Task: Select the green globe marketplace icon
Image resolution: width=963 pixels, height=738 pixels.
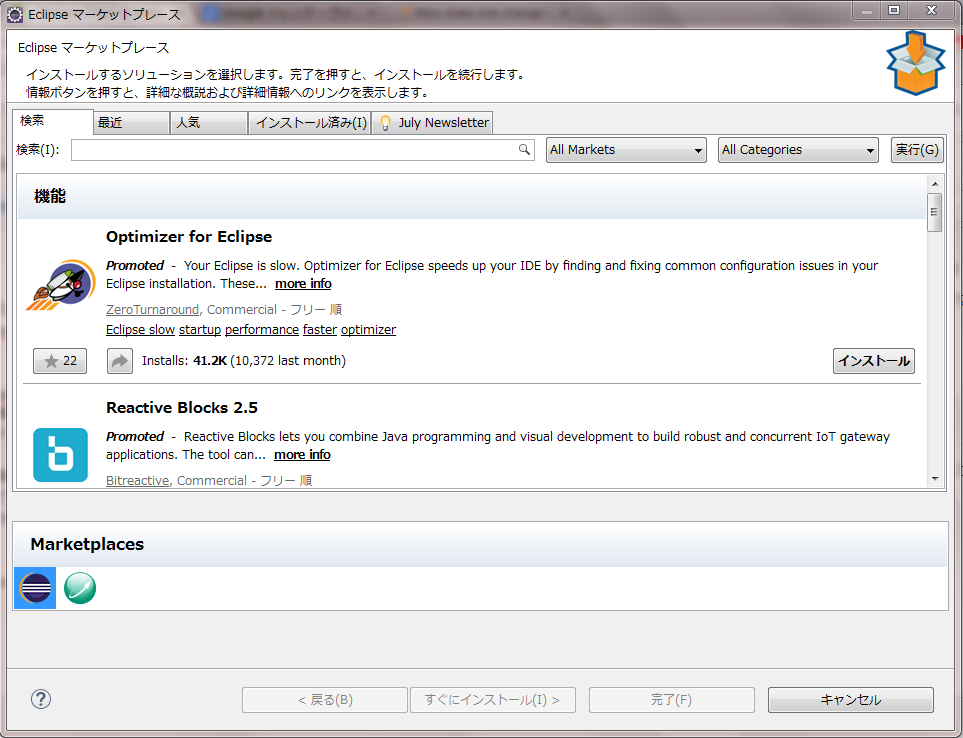Action: (x=80, y=588)
